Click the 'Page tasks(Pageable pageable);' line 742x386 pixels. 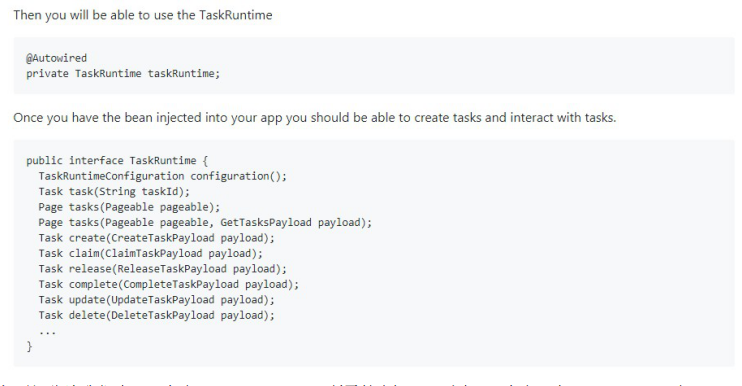point(129,207)
